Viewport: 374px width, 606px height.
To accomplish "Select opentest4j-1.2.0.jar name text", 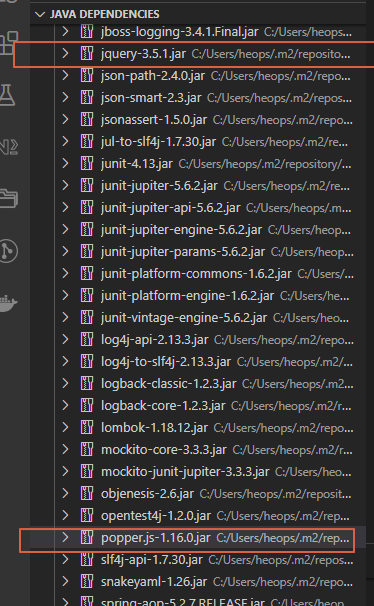I will pyautogui.click(x=156, y=516).
